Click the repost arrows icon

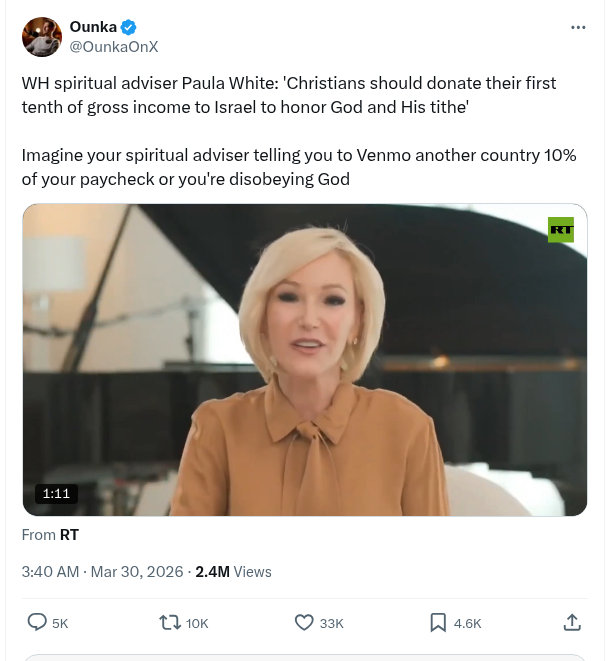point(170,622)
